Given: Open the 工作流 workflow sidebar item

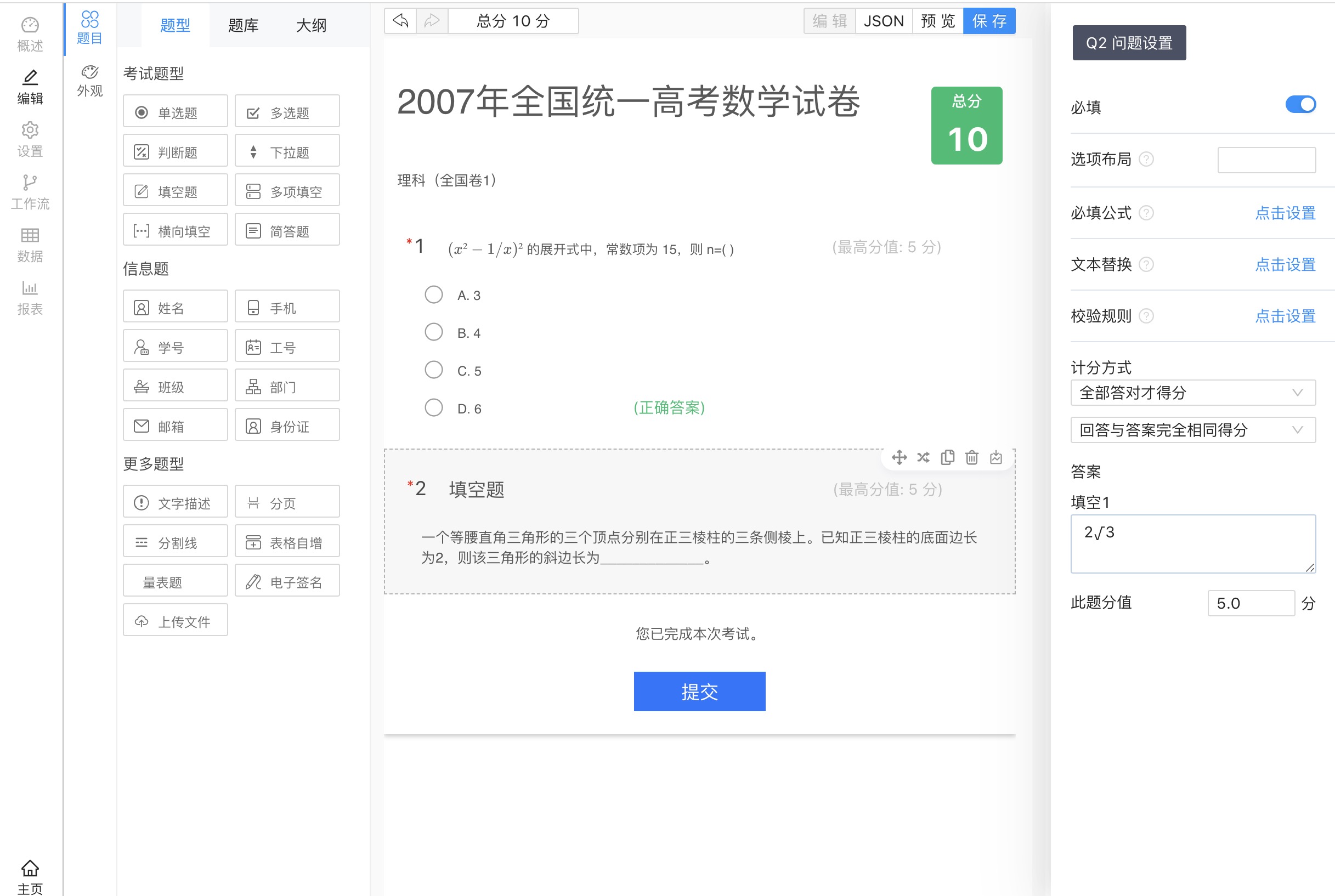Looking at the screenshot, I should [x=30, y=191].
